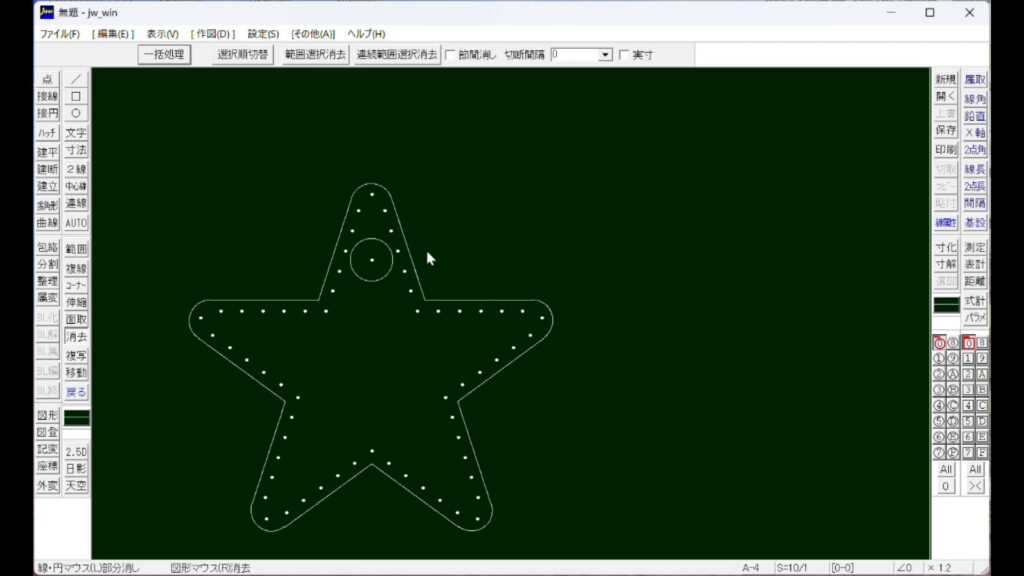Open the ヘルプ(H) menu
This screenshot has width=1024, height=576.
[x=366, y=34]
